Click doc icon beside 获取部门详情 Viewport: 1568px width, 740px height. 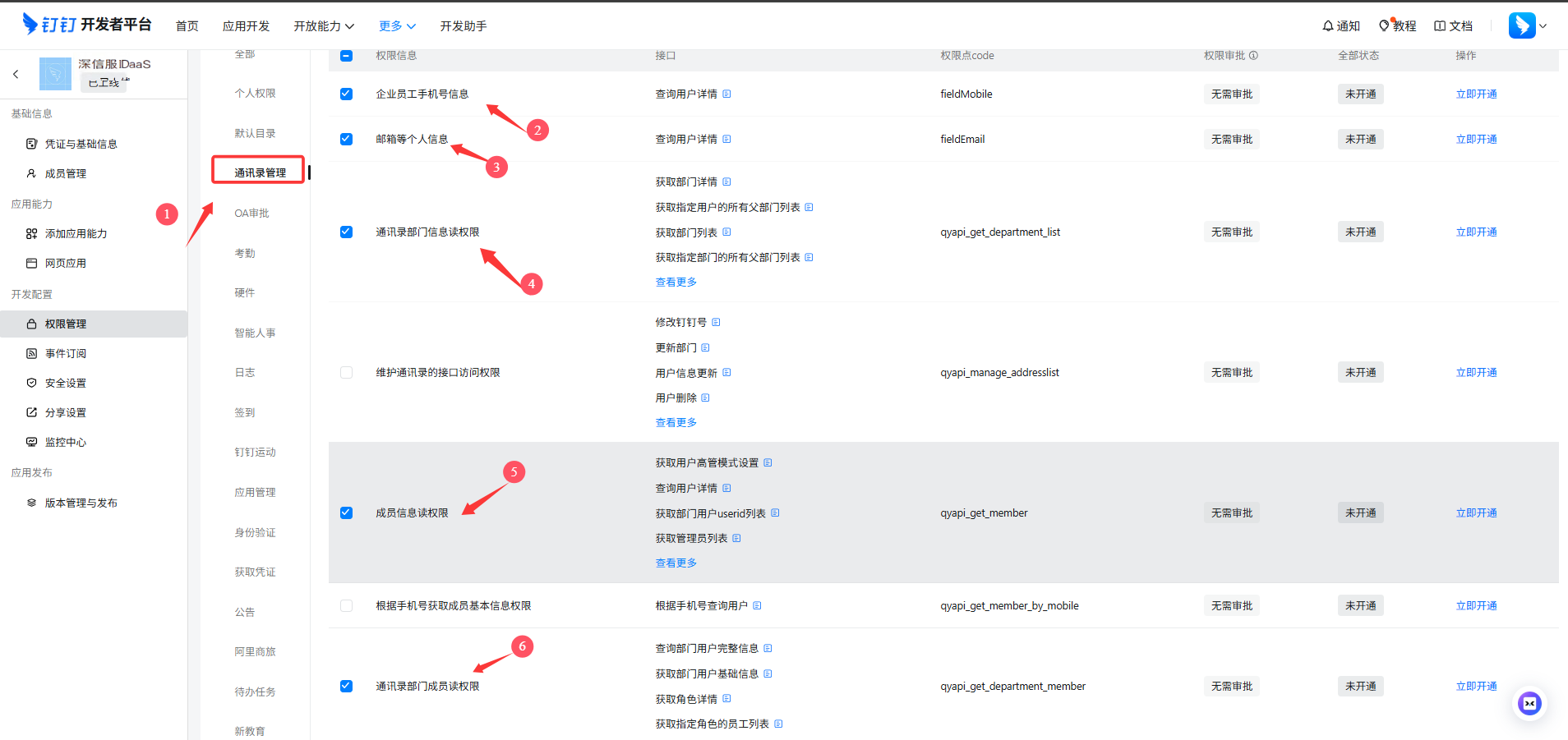click(x=726, y=182)
